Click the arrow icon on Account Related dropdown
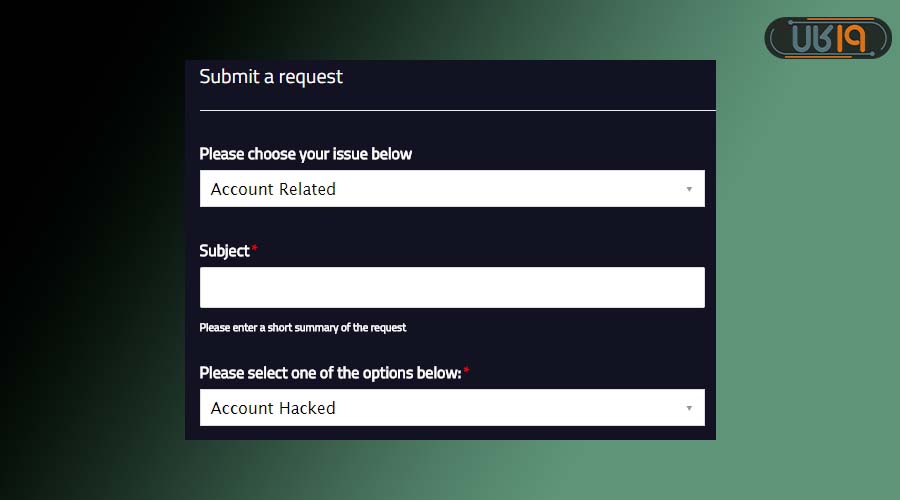This screenshot has height=500, width=900. (689, 189)
